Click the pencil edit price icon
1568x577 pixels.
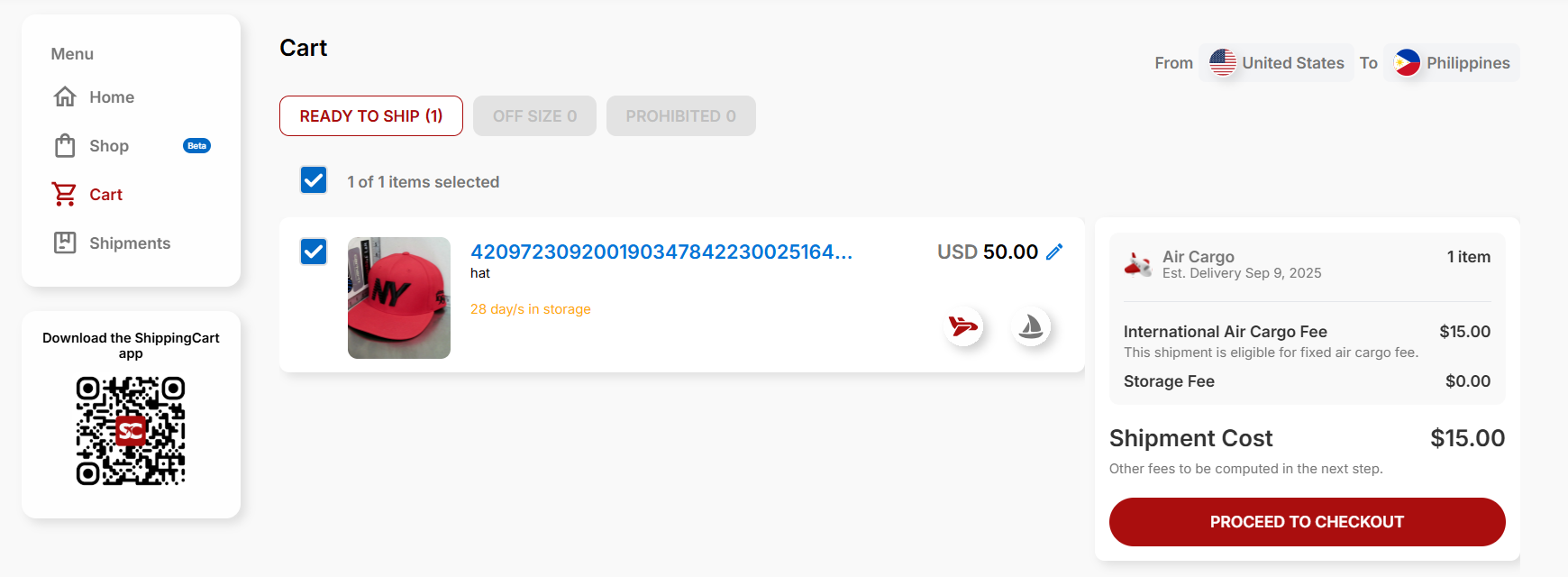click(1054, 252)
